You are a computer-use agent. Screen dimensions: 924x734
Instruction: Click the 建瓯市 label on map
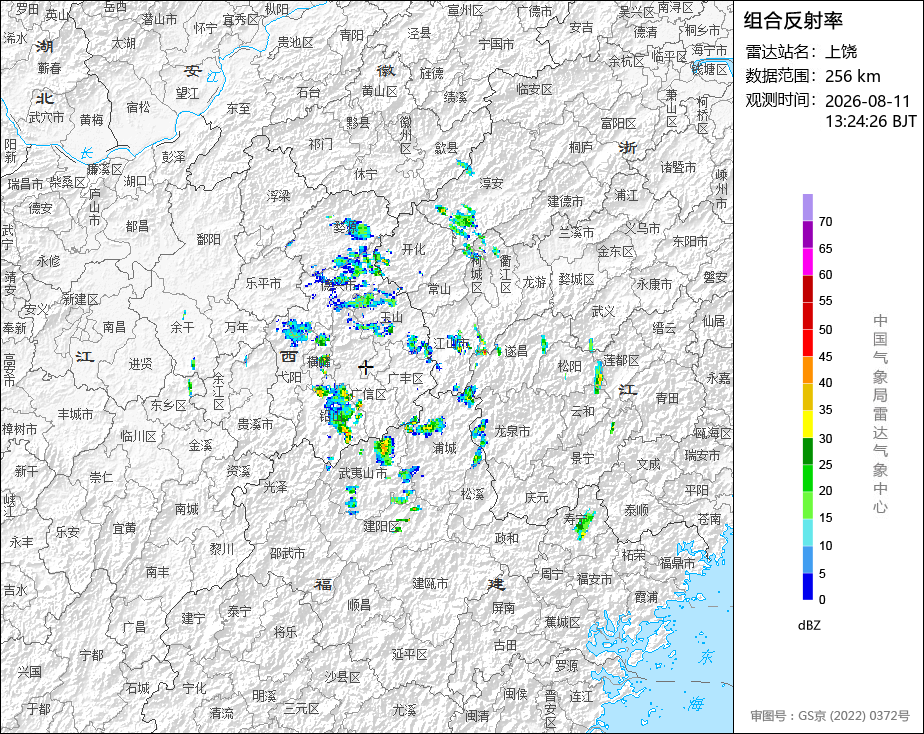point(430,583)
